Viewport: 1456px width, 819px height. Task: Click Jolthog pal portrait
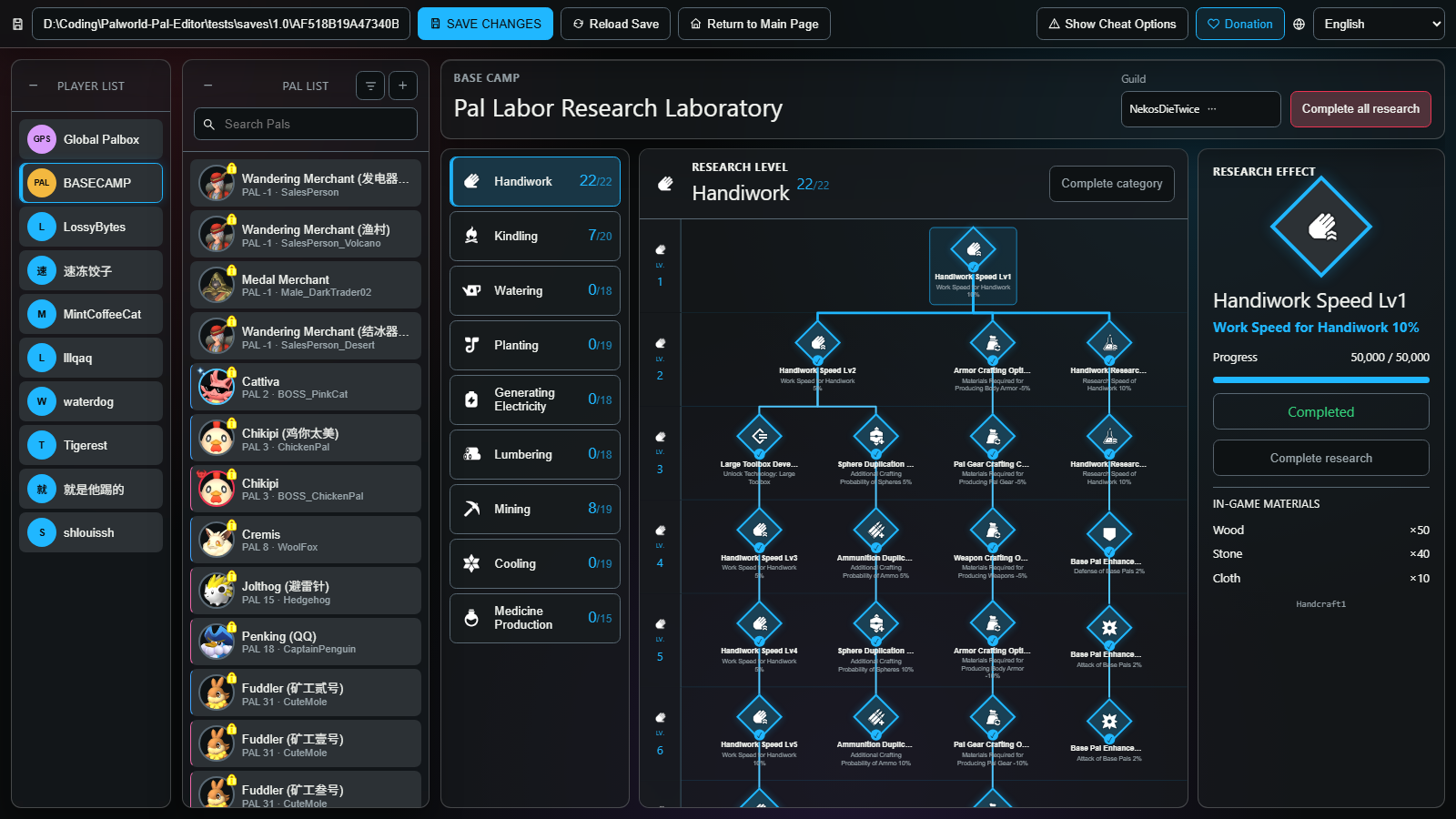tap(217, 591)
